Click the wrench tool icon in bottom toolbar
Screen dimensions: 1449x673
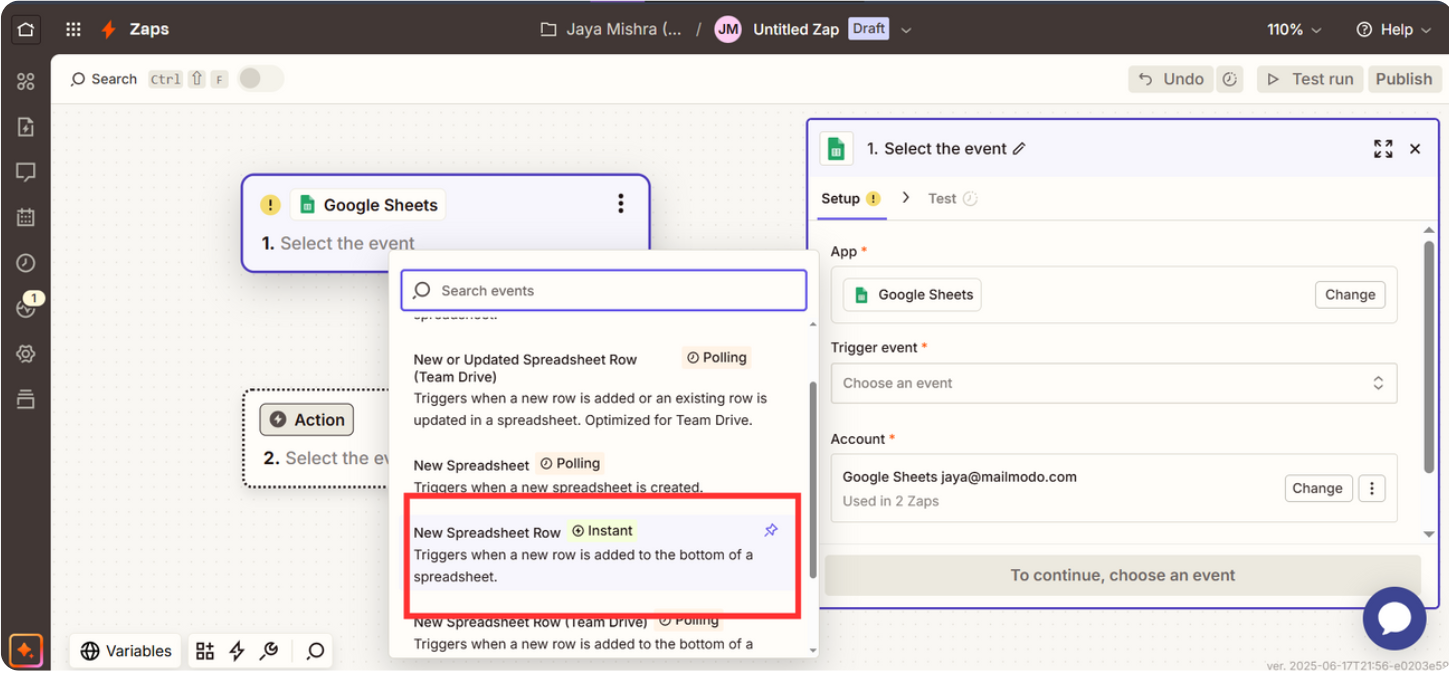[269, 651]
